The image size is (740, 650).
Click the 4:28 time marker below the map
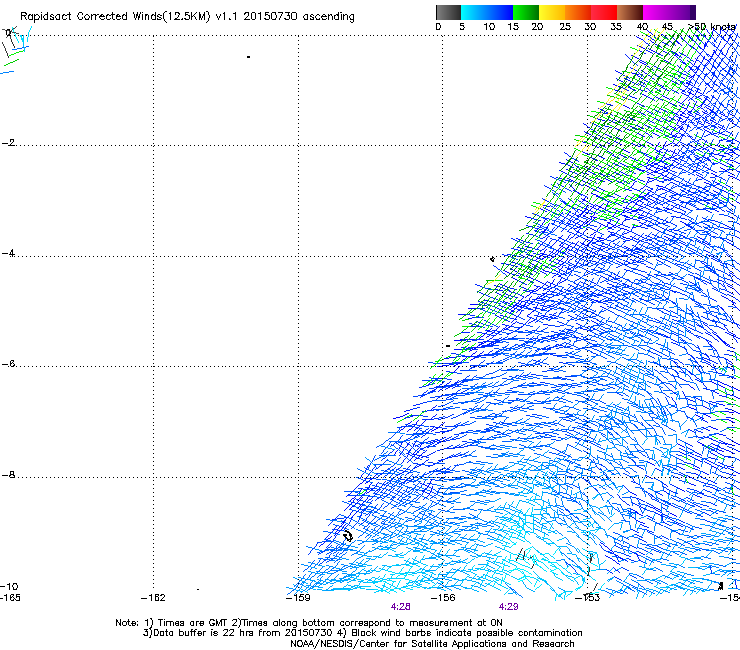coord(400,607)
